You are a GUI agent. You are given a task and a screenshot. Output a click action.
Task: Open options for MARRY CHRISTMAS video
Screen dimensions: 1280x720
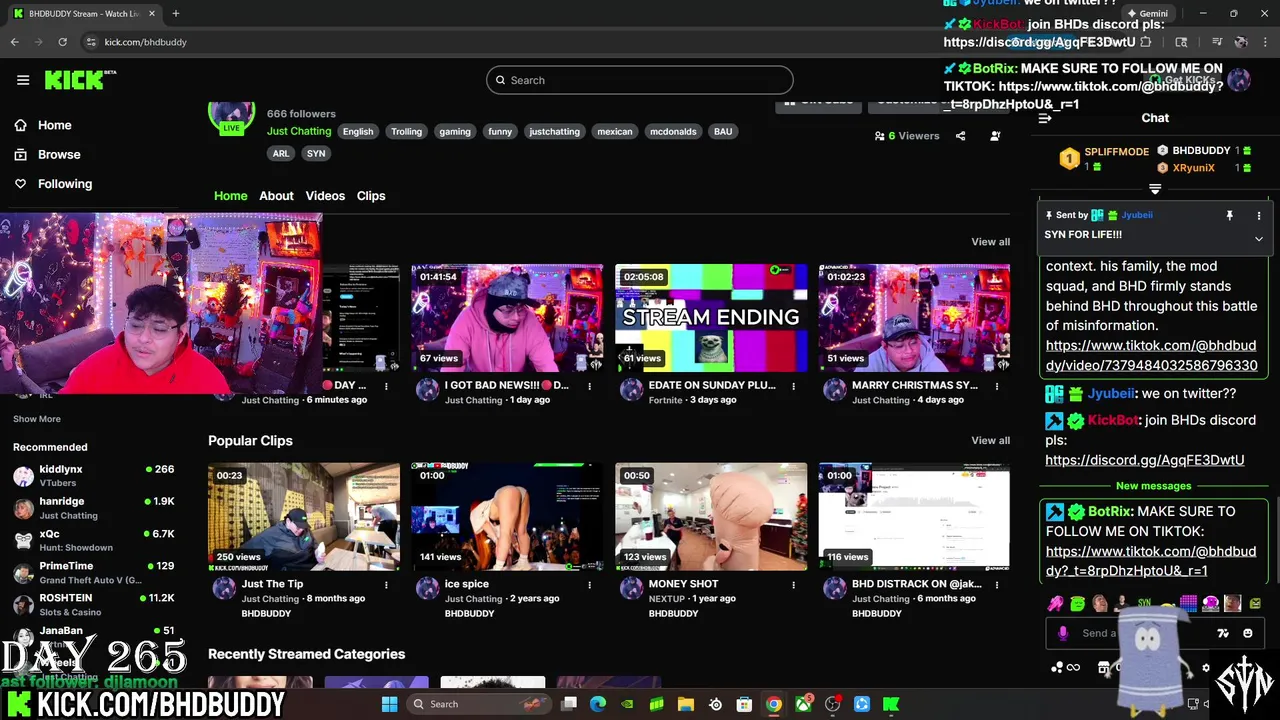click(998, 386)
